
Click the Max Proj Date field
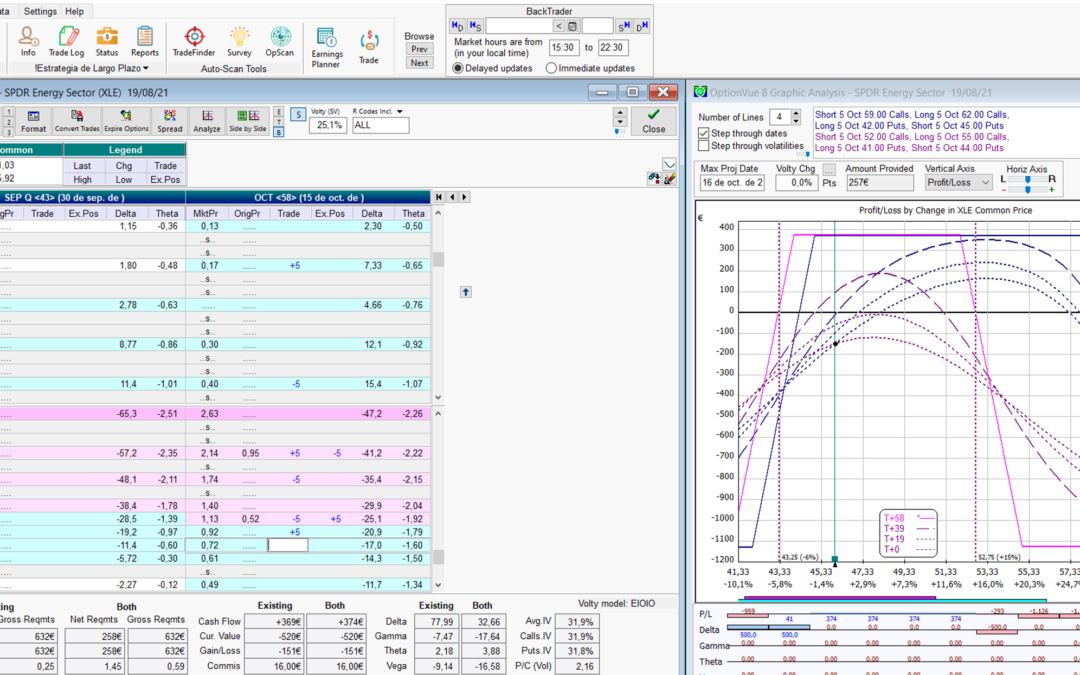(x=732, y=183)
